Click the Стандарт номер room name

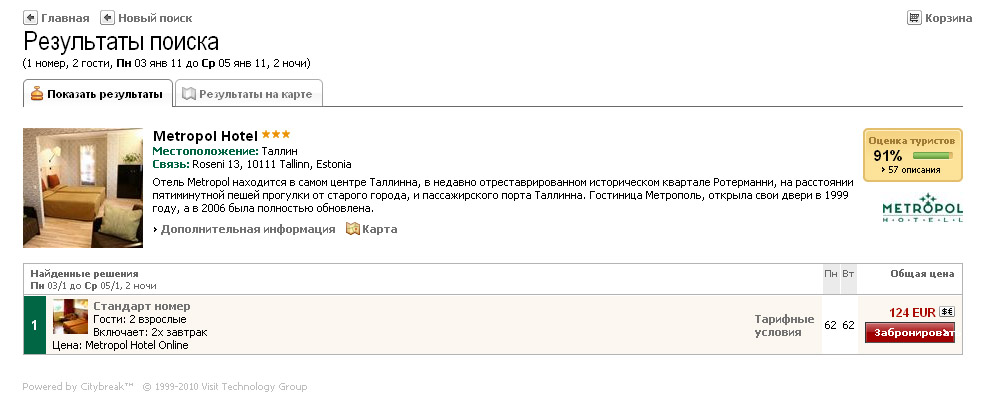[x=141, y=306]
